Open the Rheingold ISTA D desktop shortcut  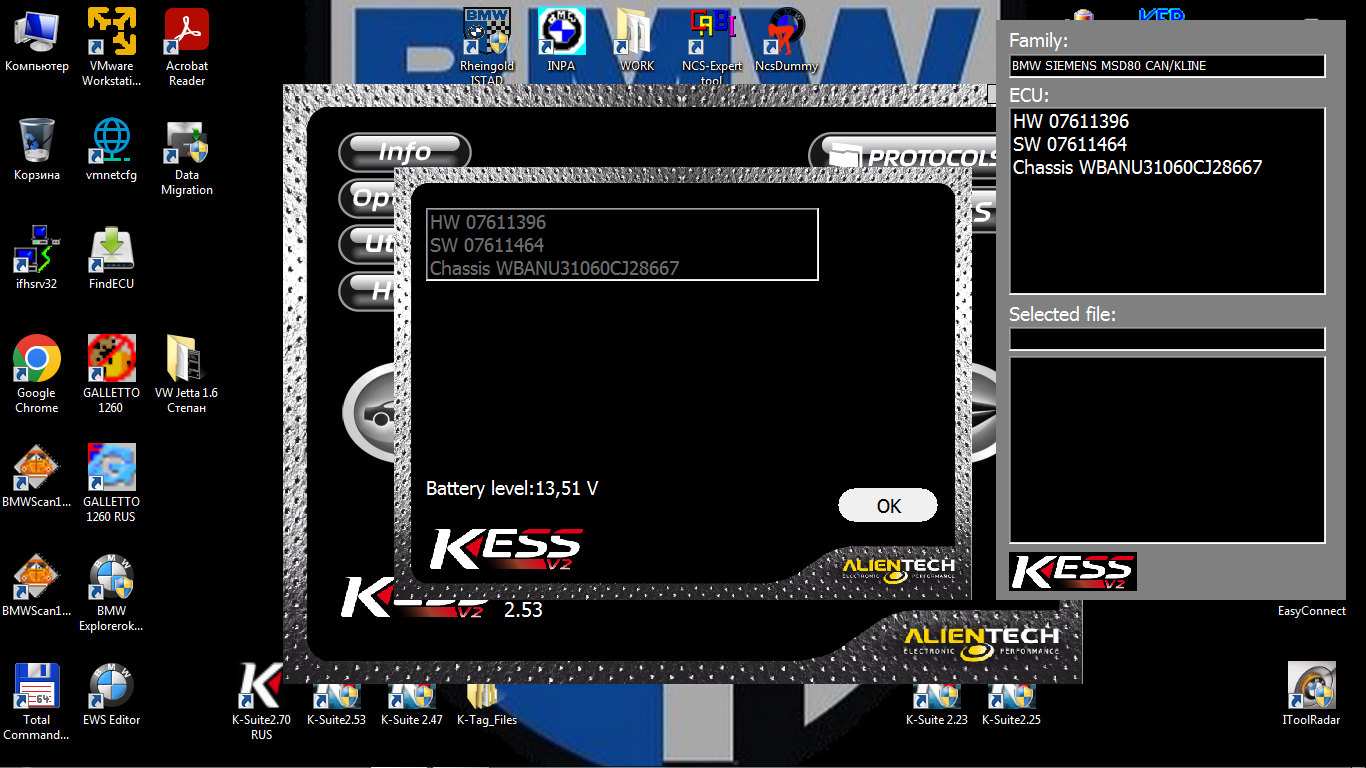point(487,34)
